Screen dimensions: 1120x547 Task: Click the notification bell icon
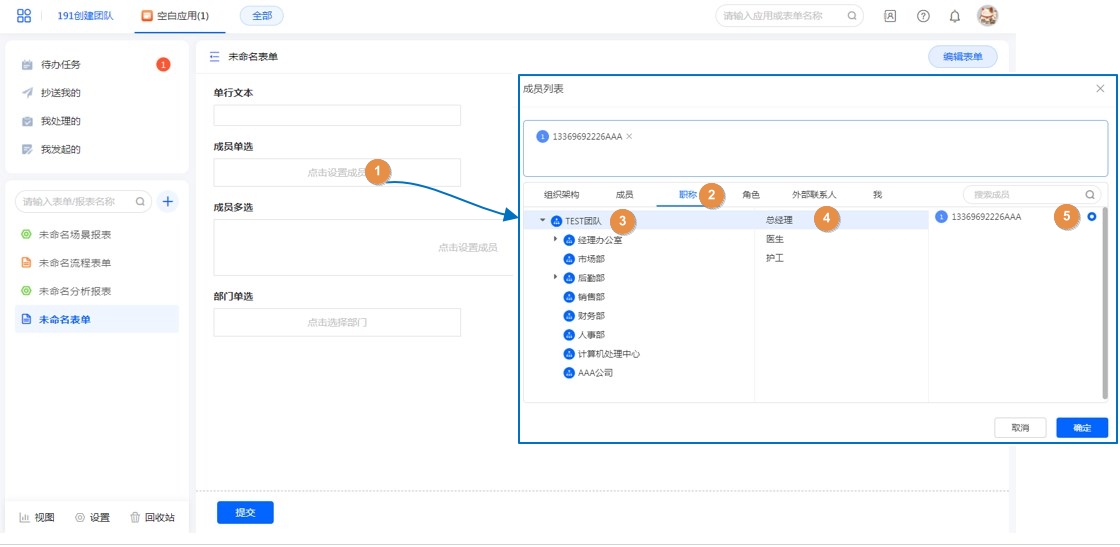(954, 16)
